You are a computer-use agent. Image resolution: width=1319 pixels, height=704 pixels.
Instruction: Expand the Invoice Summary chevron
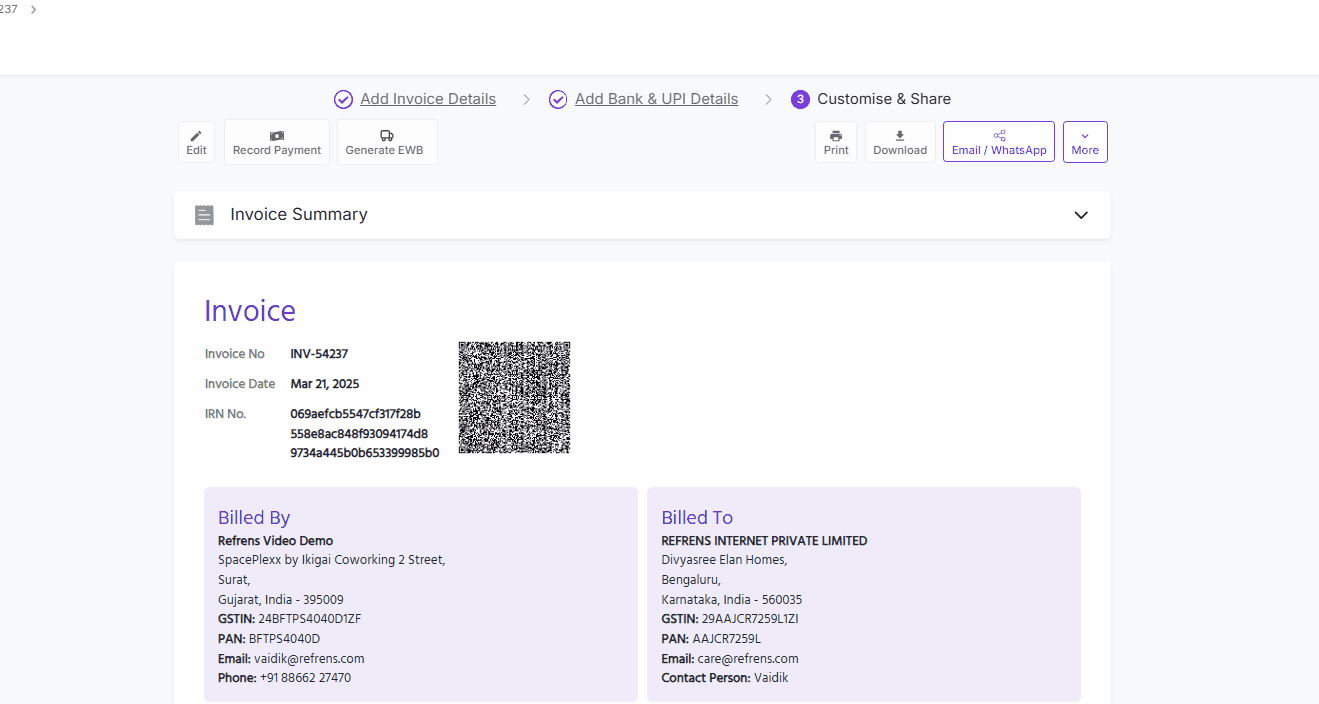coord(1081,215)
